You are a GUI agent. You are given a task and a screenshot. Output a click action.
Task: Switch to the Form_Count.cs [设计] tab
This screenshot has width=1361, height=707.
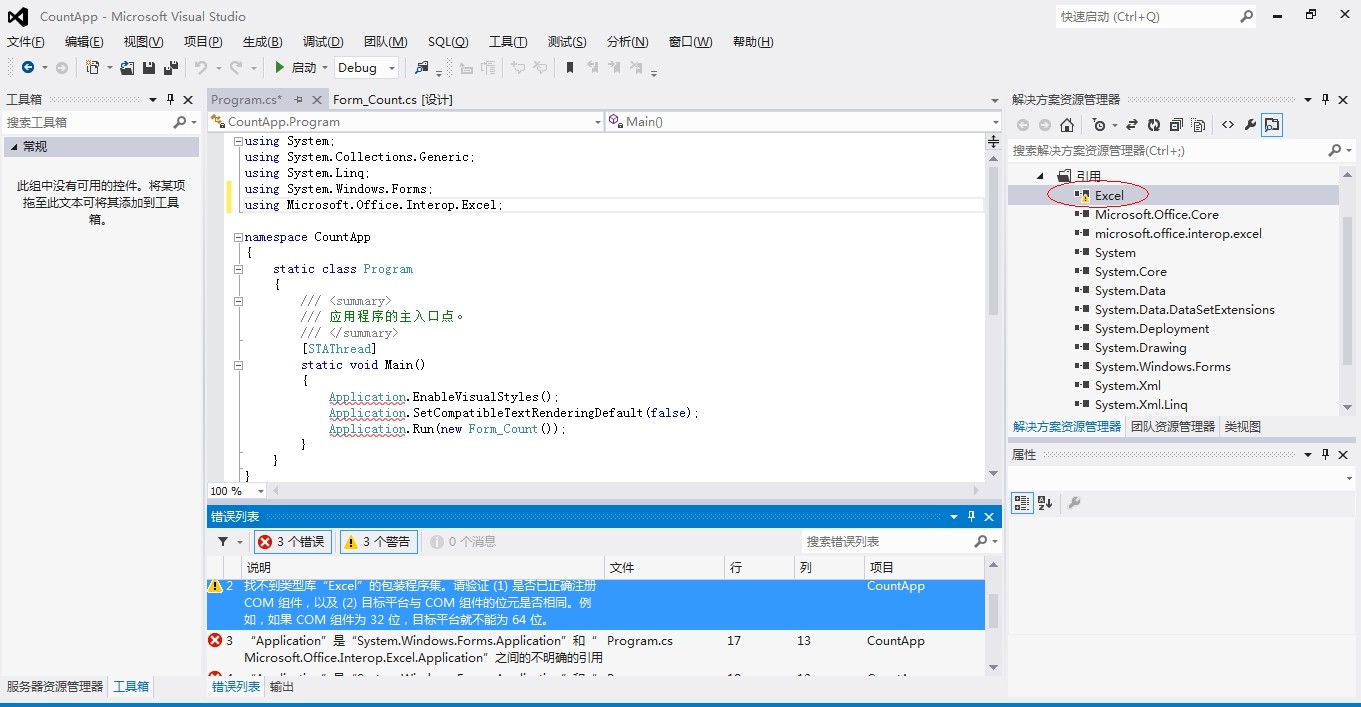393,99
